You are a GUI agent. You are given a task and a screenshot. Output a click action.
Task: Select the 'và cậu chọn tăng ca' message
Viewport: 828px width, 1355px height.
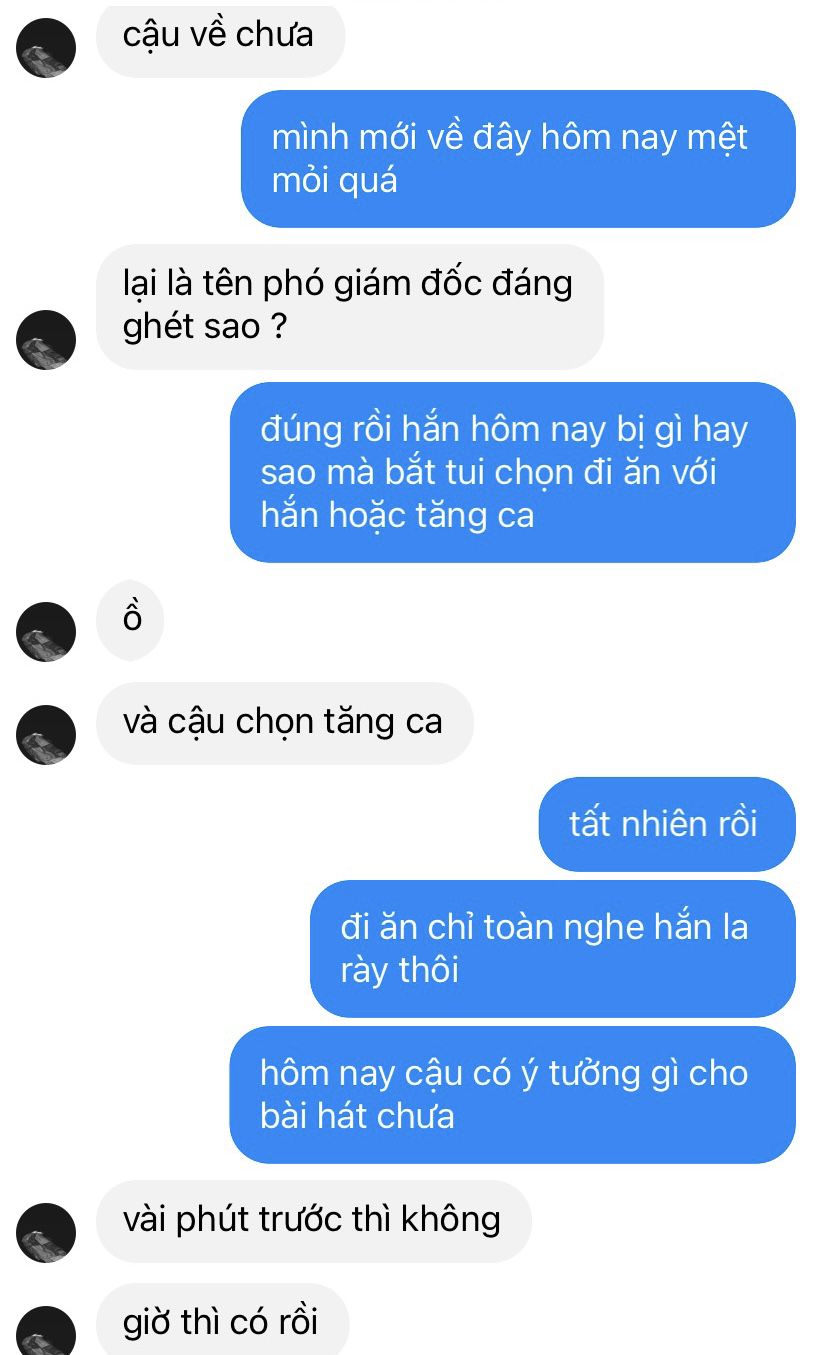coord(284,723)
